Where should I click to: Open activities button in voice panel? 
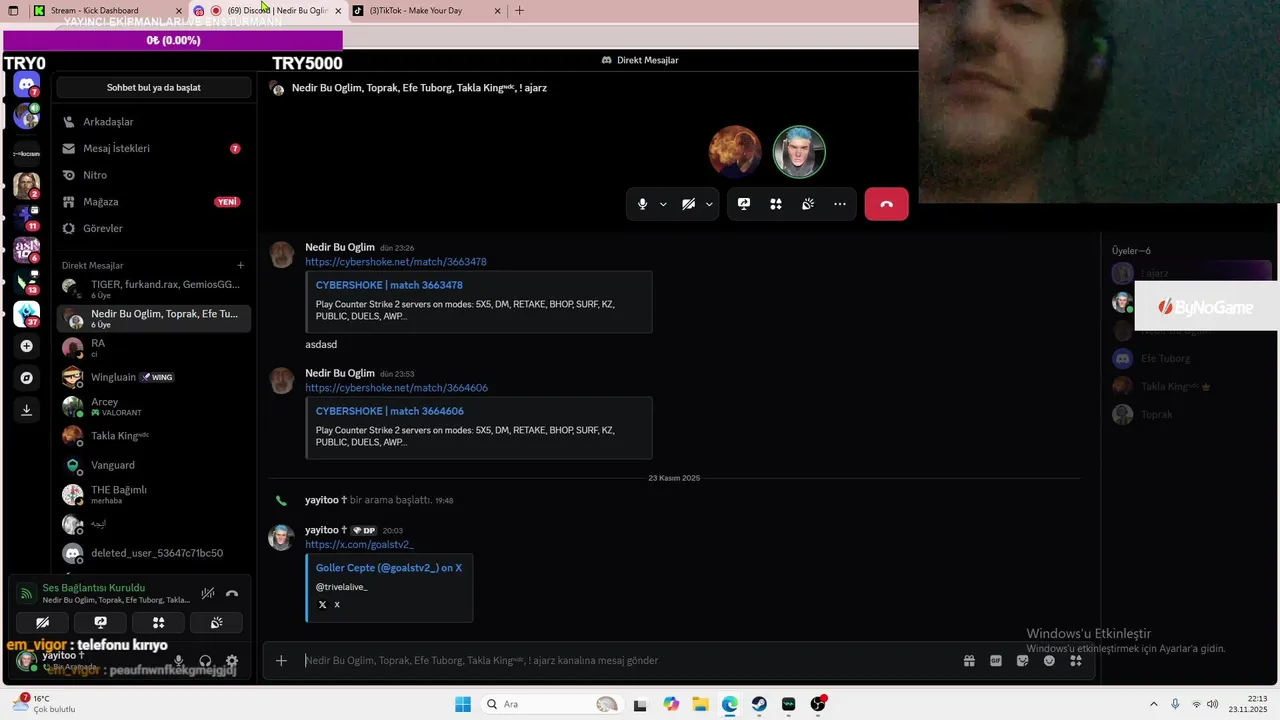click(158, 622)
